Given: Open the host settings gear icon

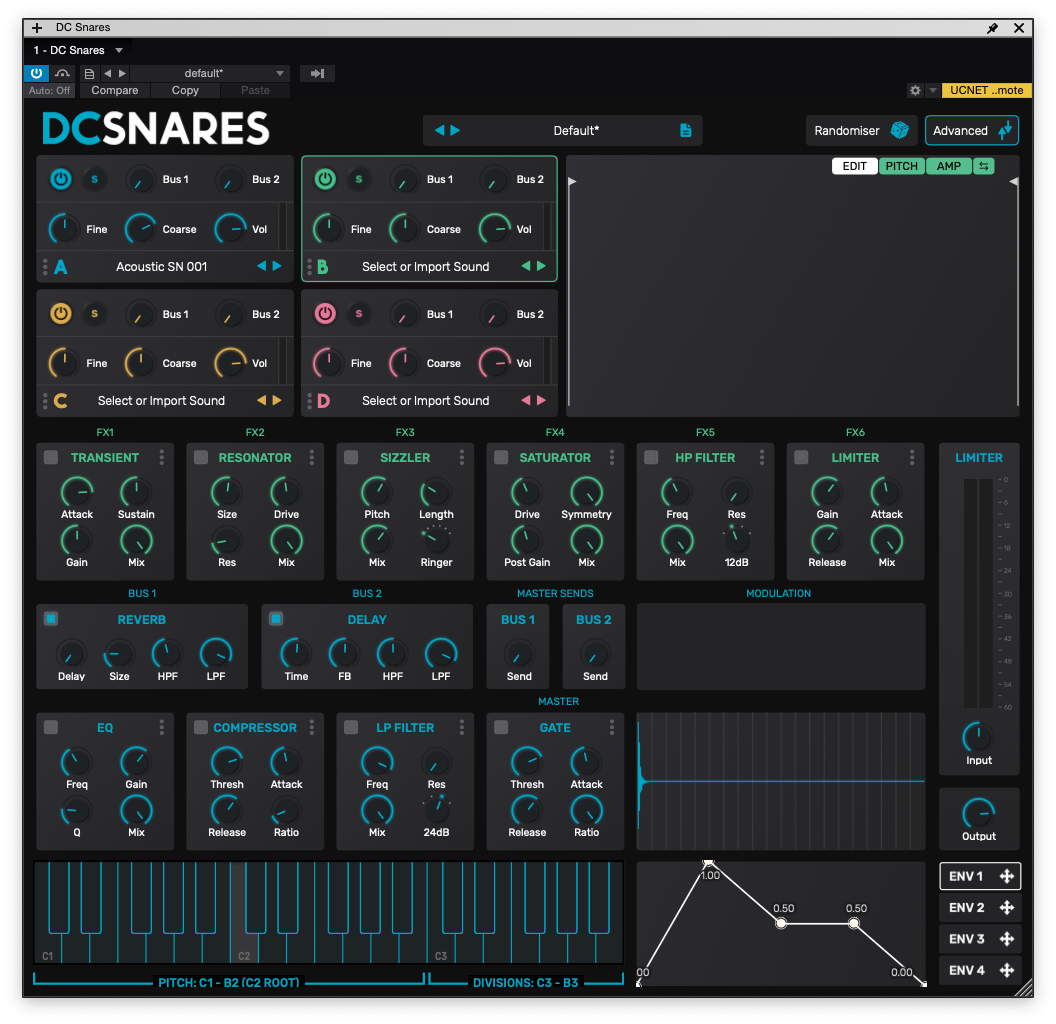Looking at the screenshot, I should pos(915,90).
